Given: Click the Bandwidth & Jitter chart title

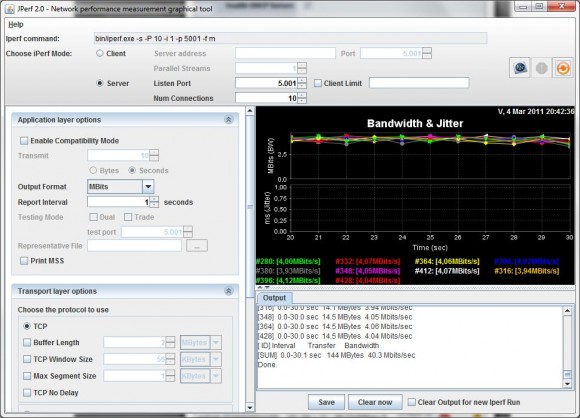Looking at the screenshot, I should tap(415, 123).
